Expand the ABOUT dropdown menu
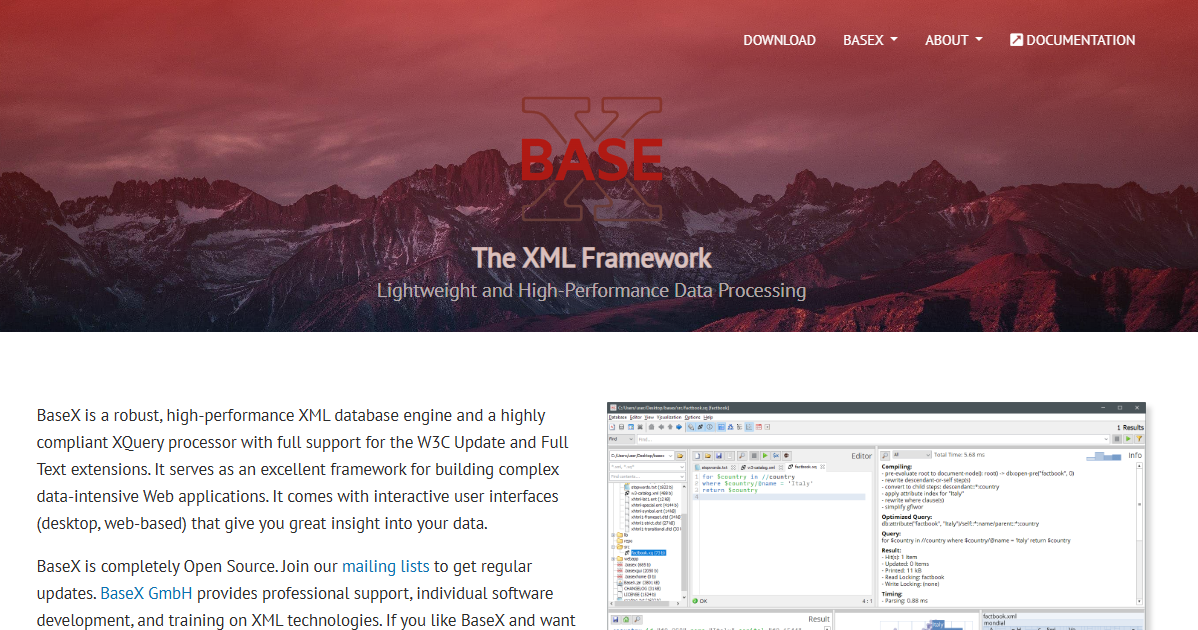The height and width of the screenshot is (630, 1198). tap(954, 40)
